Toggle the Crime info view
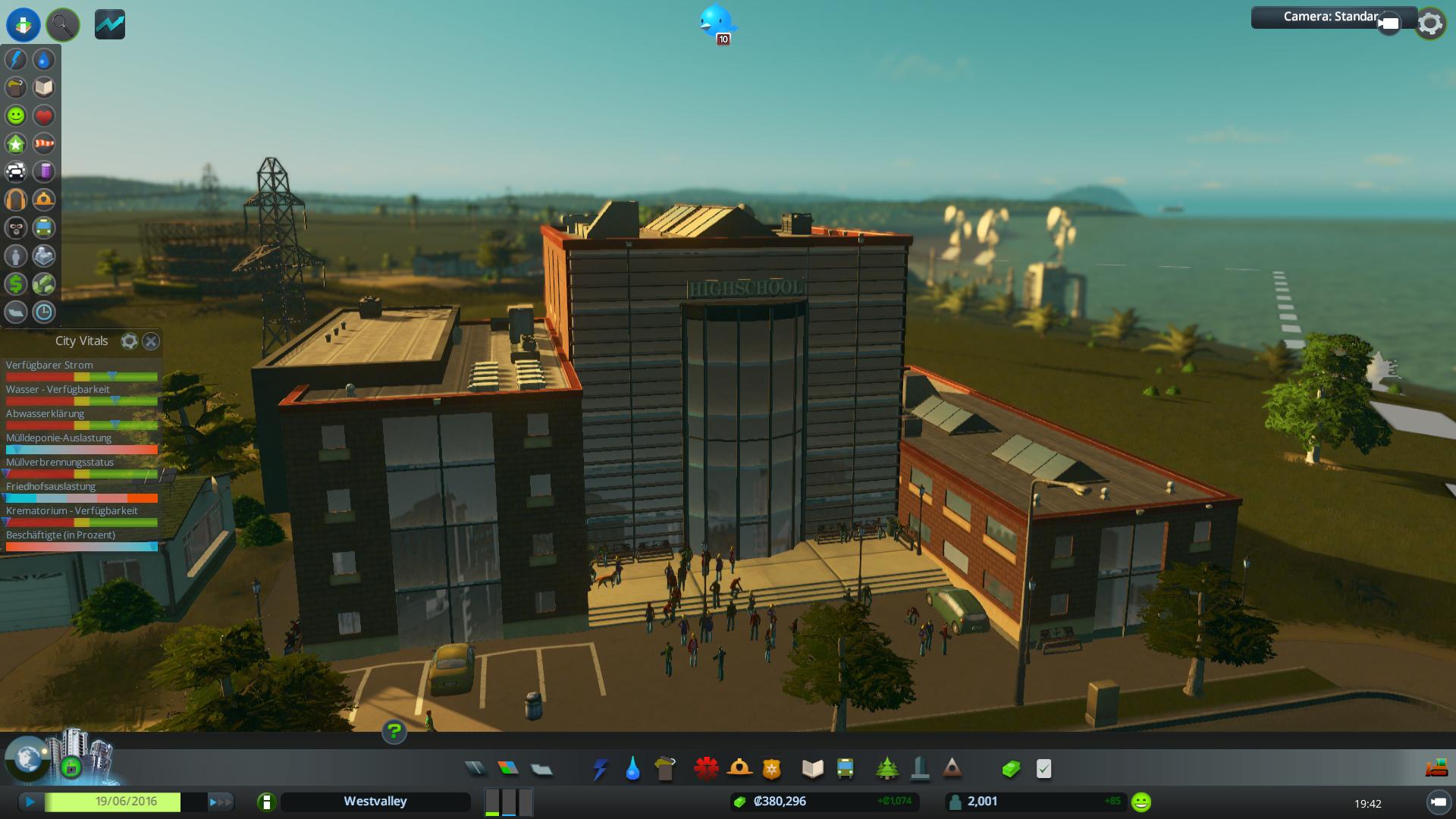The width and height of the screenshot is (1456, 819). (16, 227)
